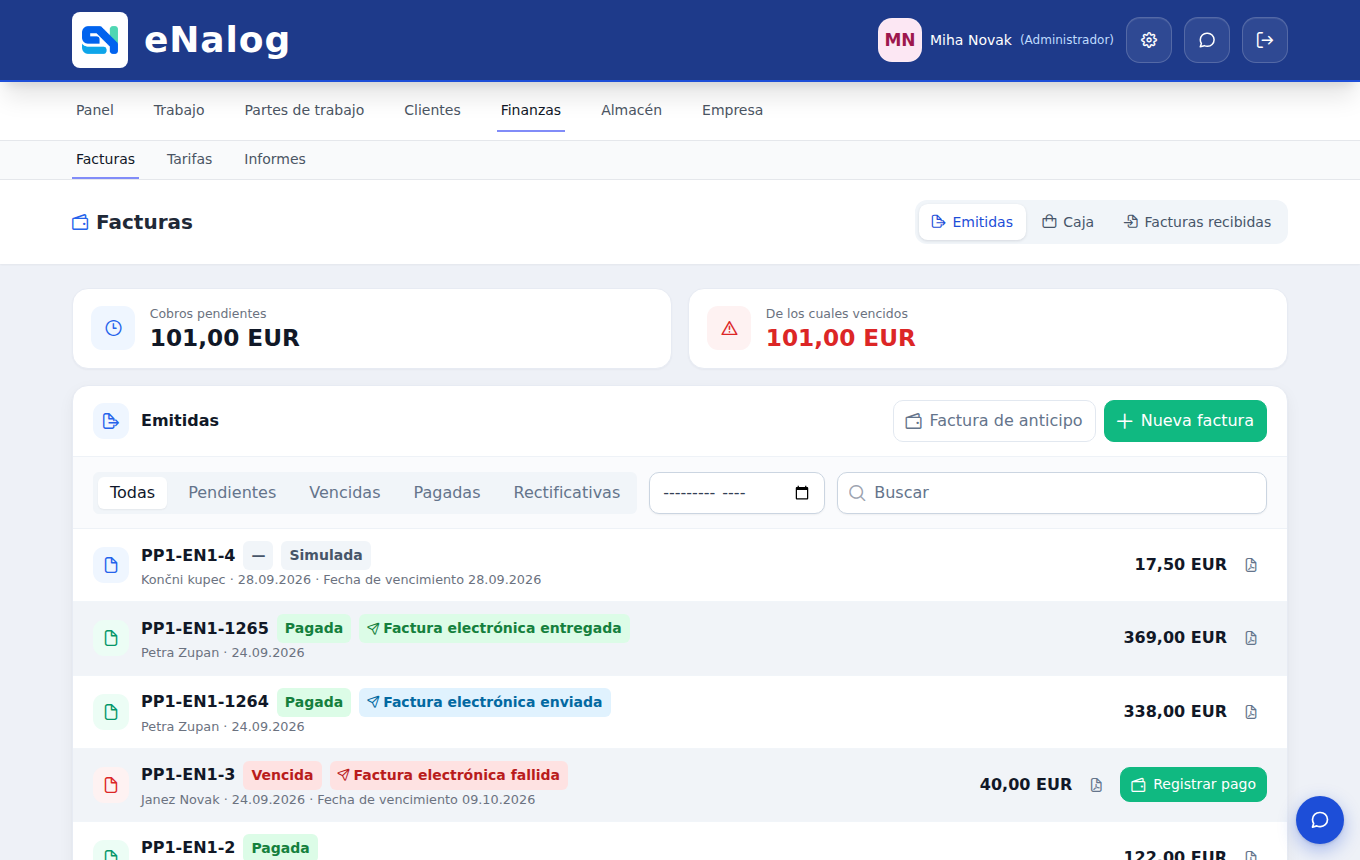This screenshot has height=860, width=1360.
Task: Switch to the Informes subtab
Action: (275, 159)
